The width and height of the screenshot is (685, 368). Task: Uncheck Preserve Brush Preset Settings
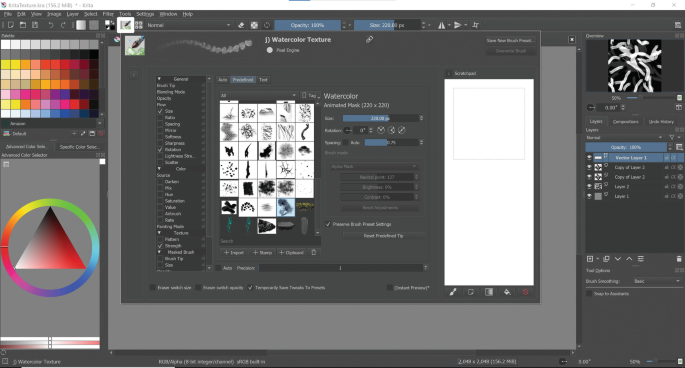328,224
